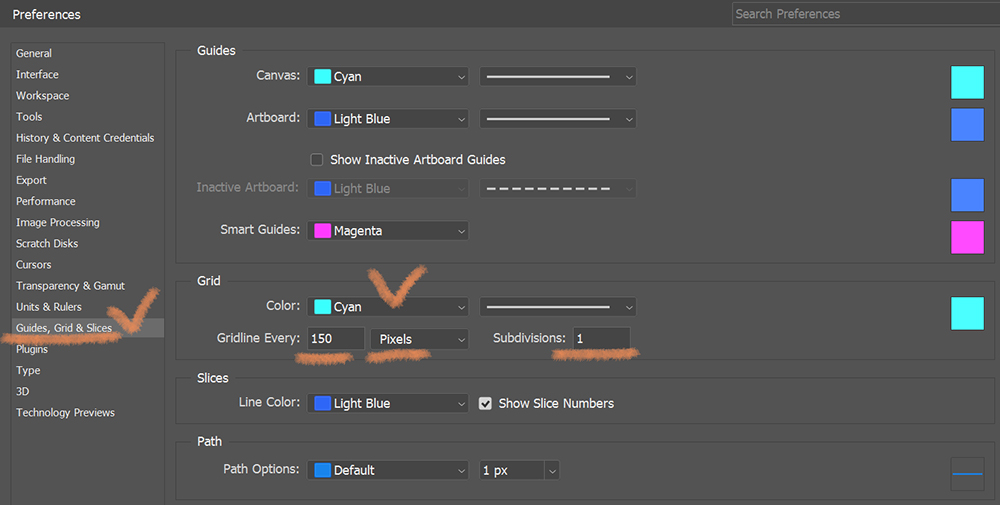Image resolution: width=1000 pixels, height=505 pixels.
Task: Open Path Options color dropdown
Action: [388, 470]
